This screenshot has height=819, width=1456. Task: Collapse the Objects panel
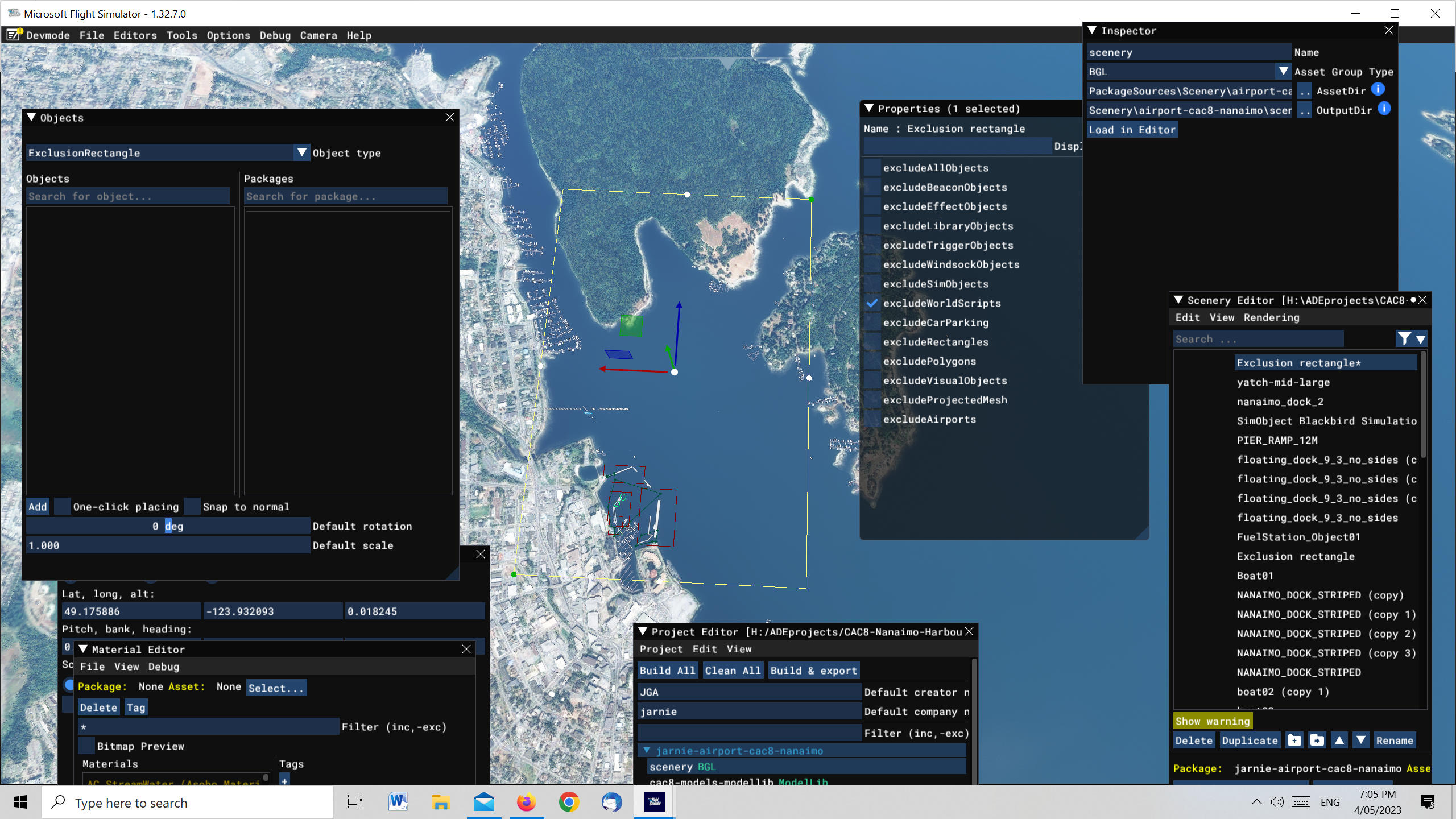(31, 117)
